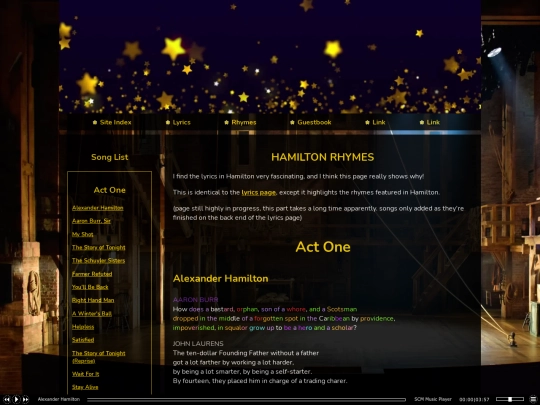The height and width of the screenshot is (405, 540).
Task: Click the last Link nav item
Action: (433, 122)
